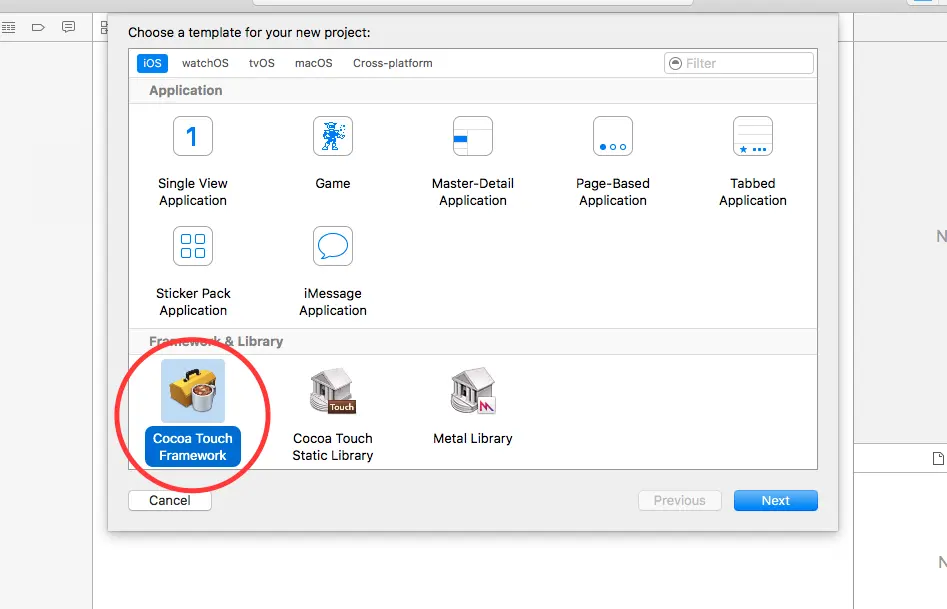
Task: Choose Cocoa Touch Static Library icon
Action: (333, 391)
